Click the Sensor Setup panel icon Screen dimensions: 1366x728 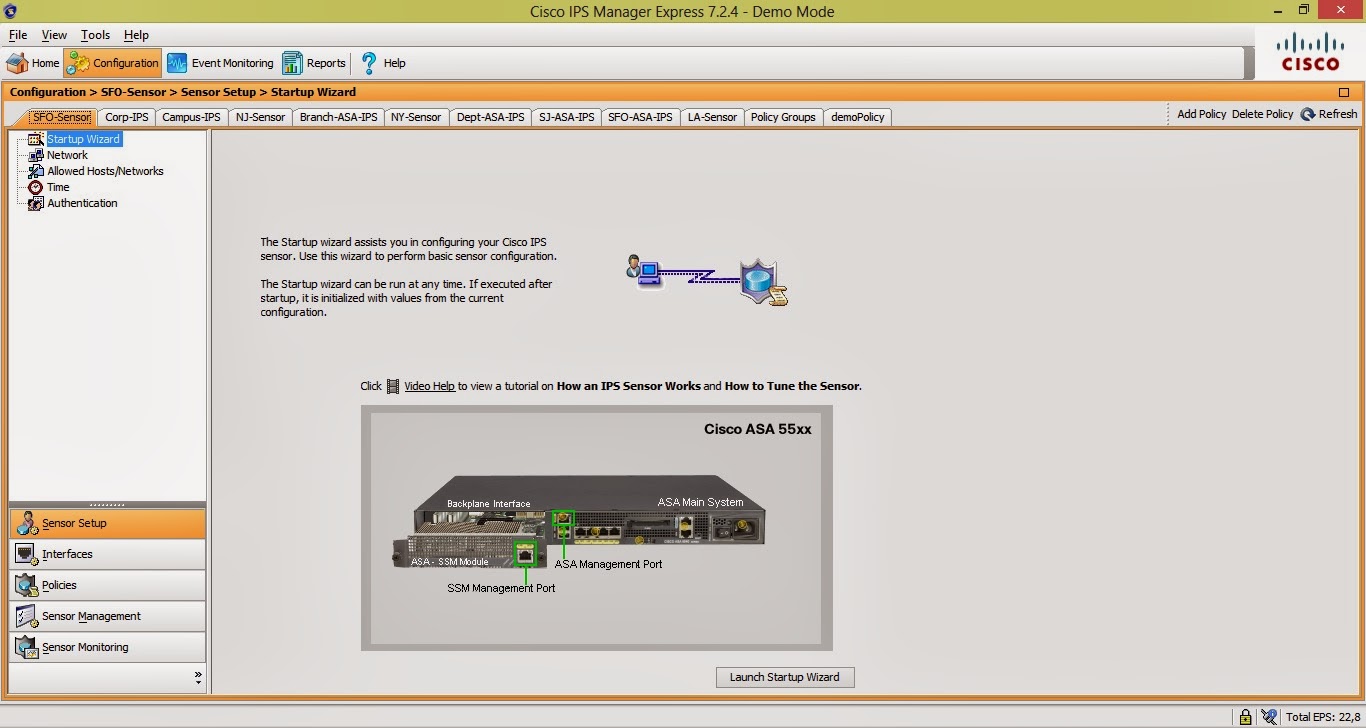point(27,523)
